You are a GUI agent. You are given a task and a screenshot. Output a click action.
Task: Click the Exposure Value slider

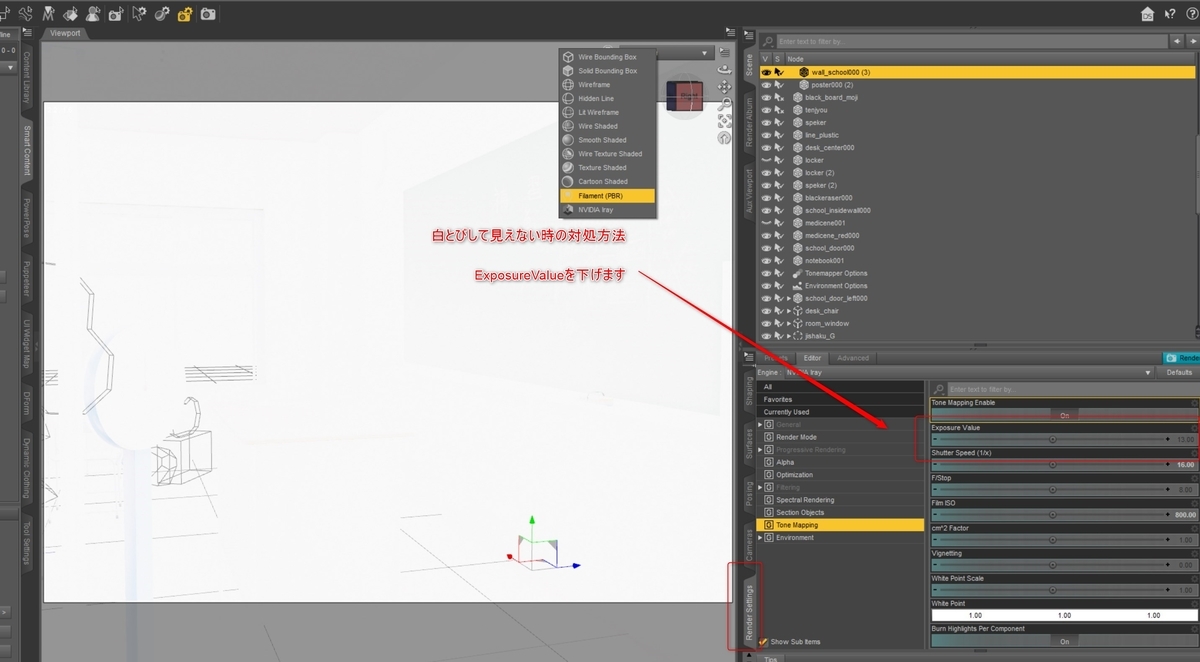1051,439
